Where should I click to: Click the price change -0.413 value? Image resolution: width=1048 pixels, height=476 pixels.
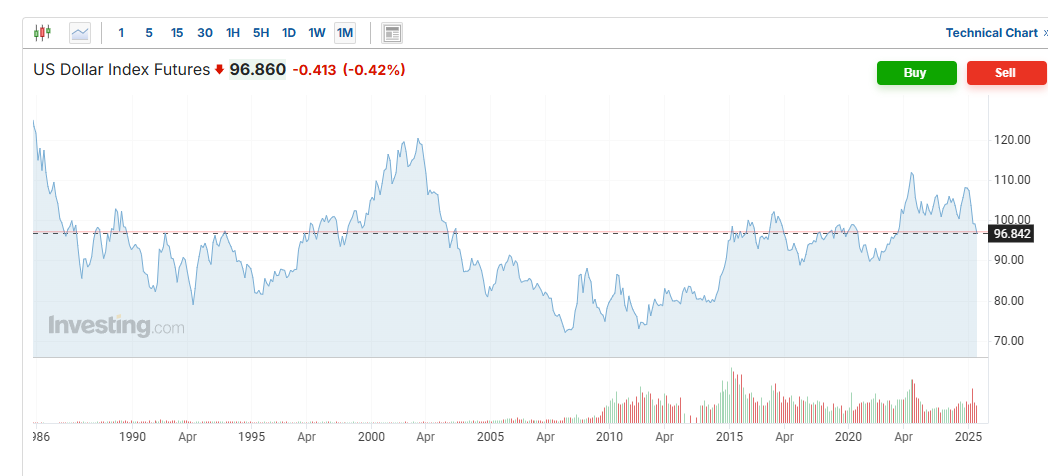pyautogui.click(x=314, y=70)
